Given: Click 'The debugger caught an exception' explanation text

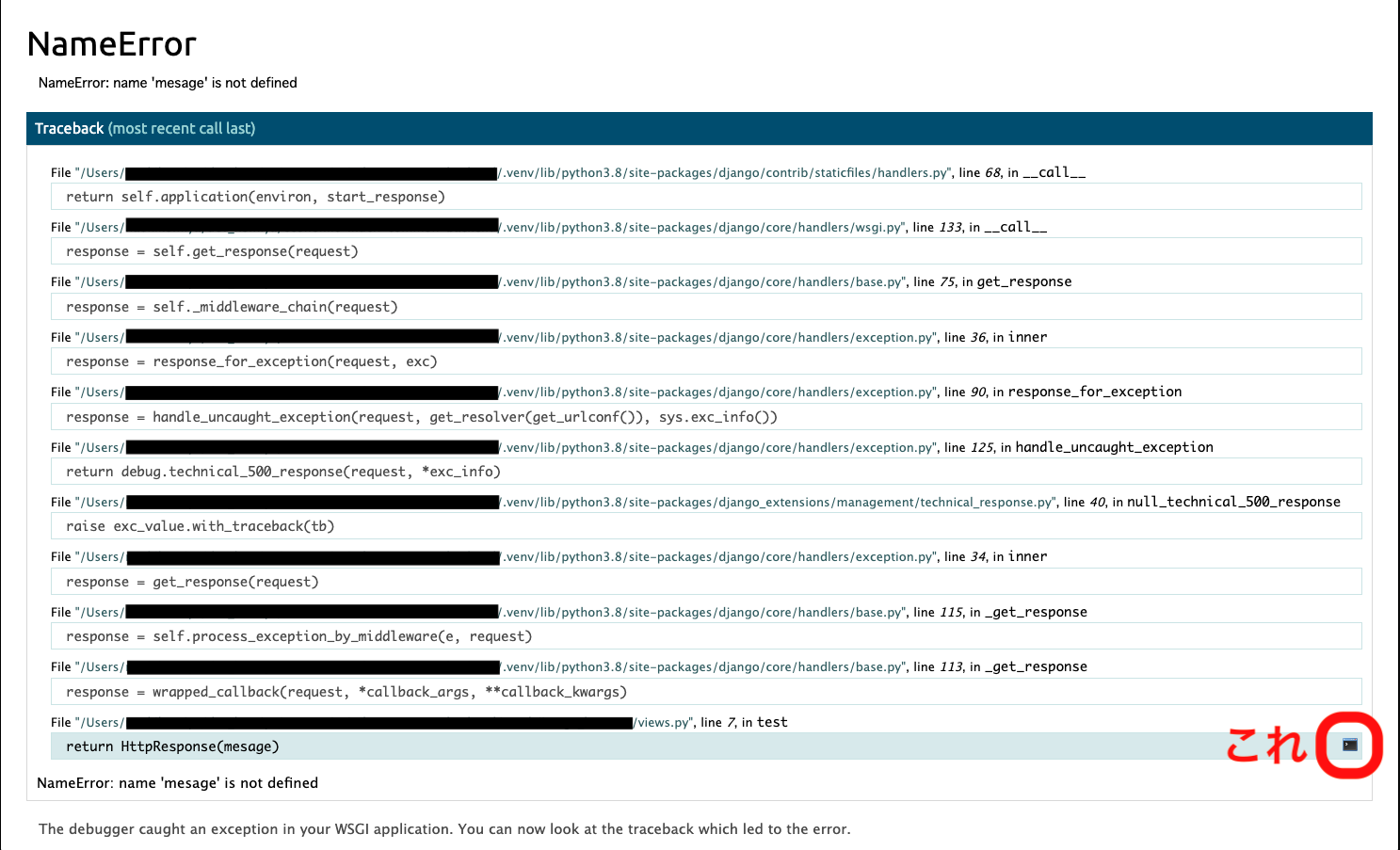Looking at the screenshot, I should coord(444,829).
